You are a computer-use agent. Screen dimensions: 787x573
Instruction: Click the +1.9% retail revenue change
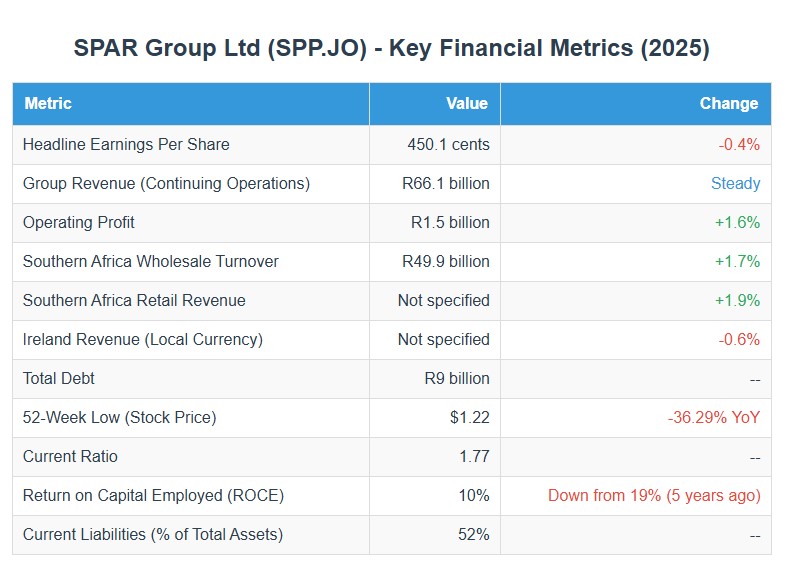tap(737, 300)
